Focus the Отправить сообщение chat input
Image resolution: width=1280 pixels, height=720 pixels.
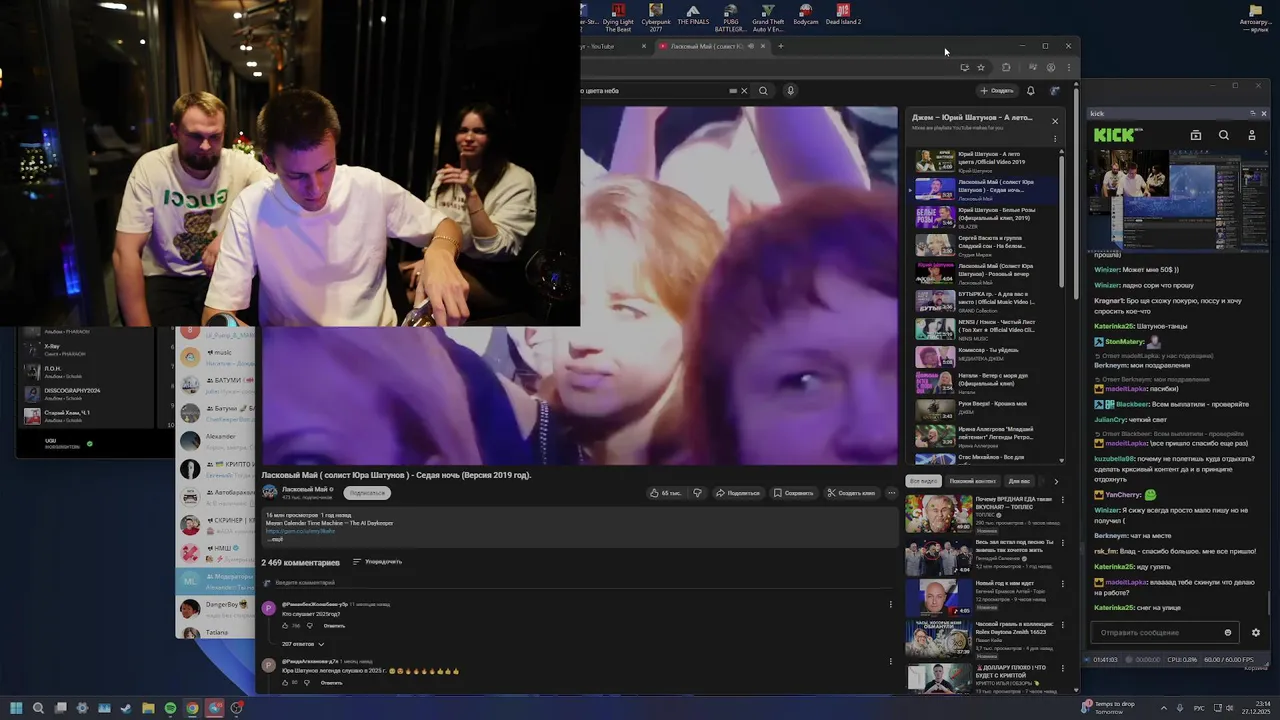click(x=1165, y=632)
